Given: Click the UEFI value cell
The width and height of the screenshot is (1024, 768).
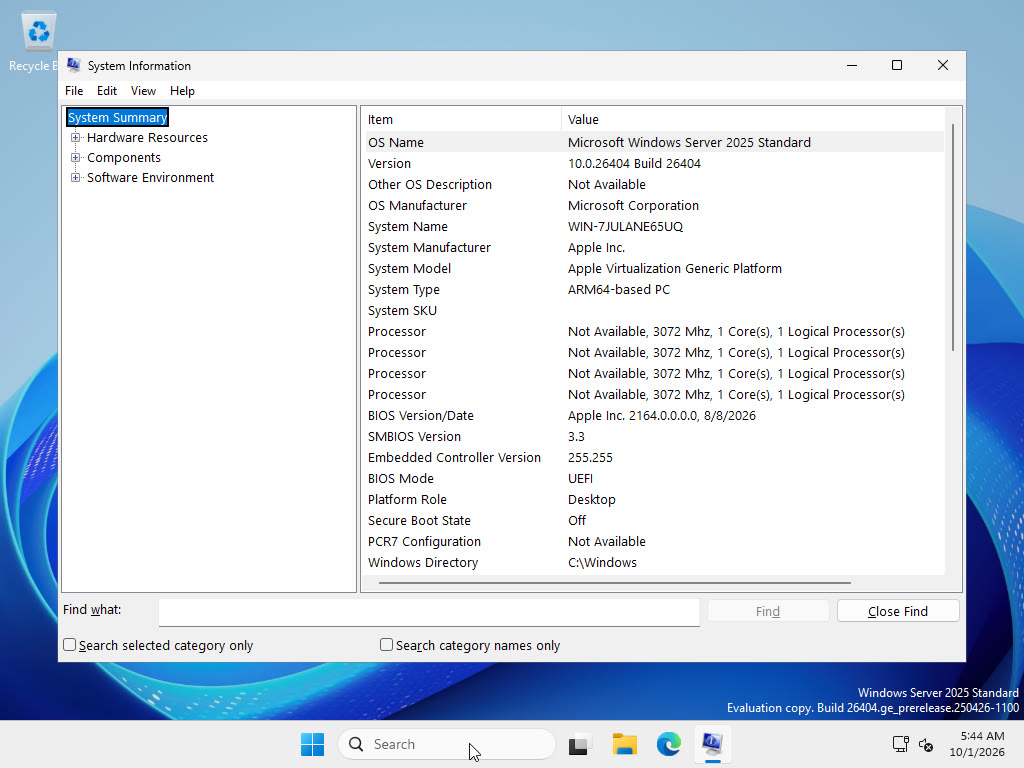Looking at the screenshot, I should click(581, 478).
